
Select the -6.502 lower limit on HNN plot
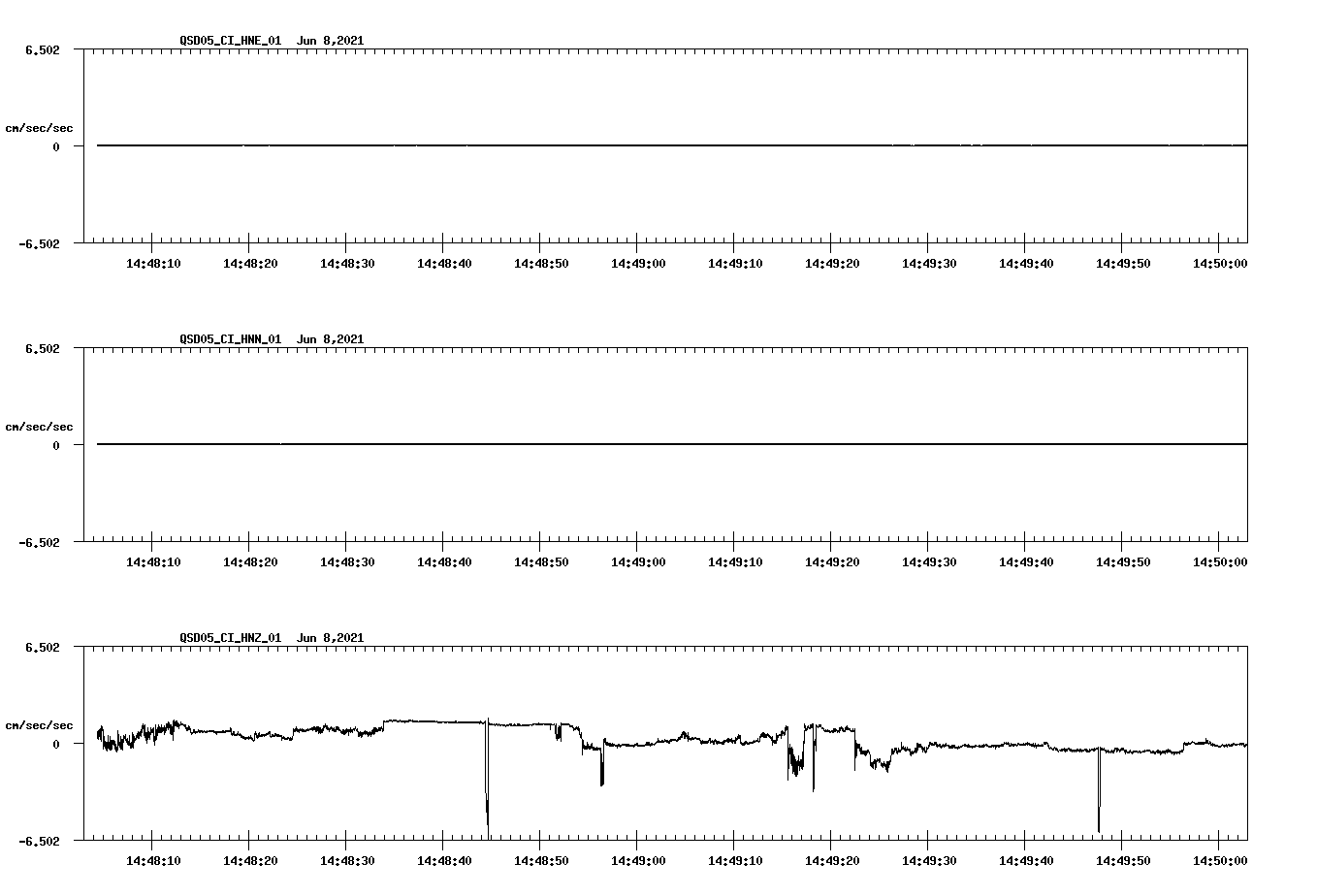click(x=40, y=543)
